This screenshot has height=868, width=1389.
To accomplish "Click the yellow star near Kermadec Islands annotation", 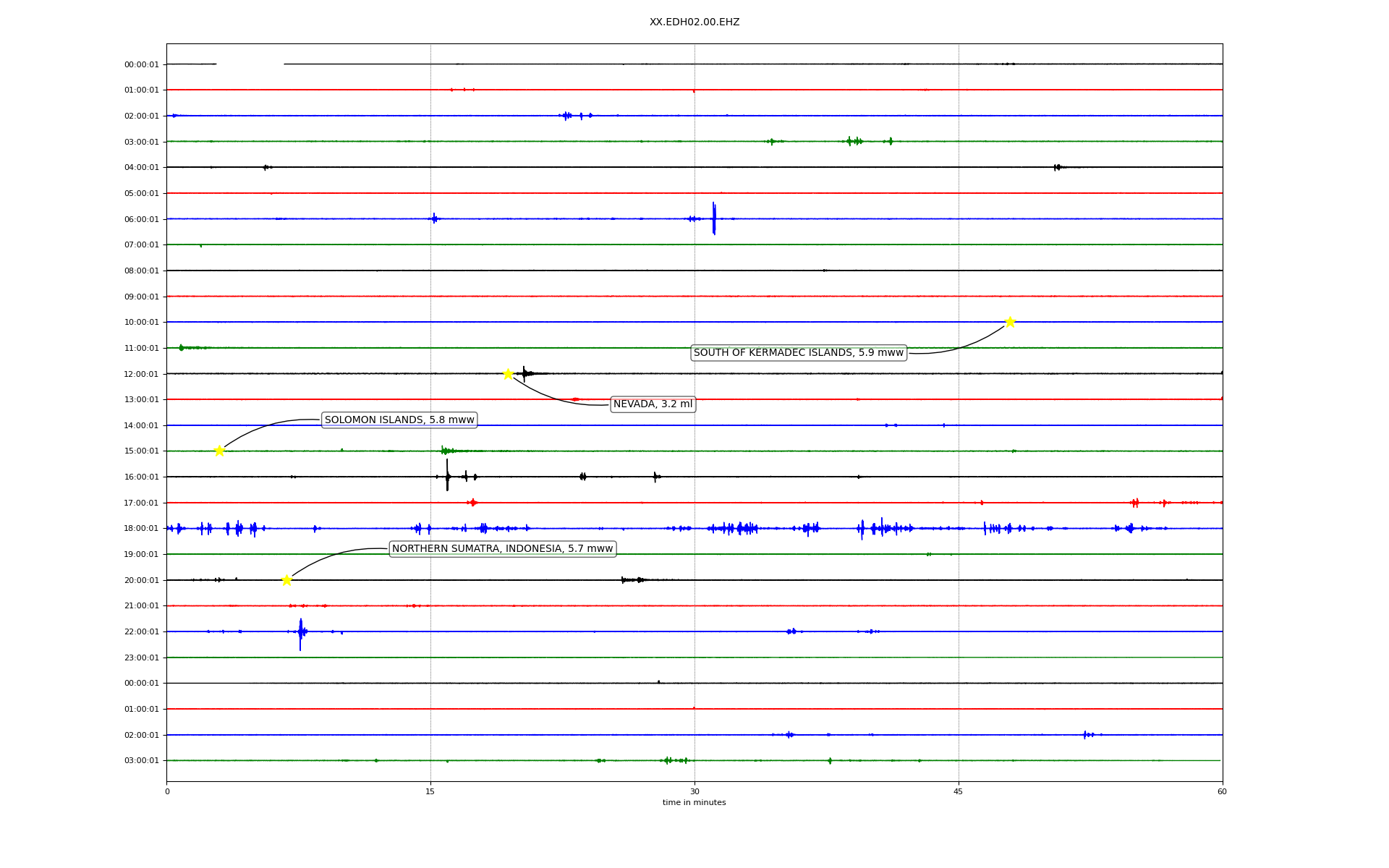I will 1010,322.
